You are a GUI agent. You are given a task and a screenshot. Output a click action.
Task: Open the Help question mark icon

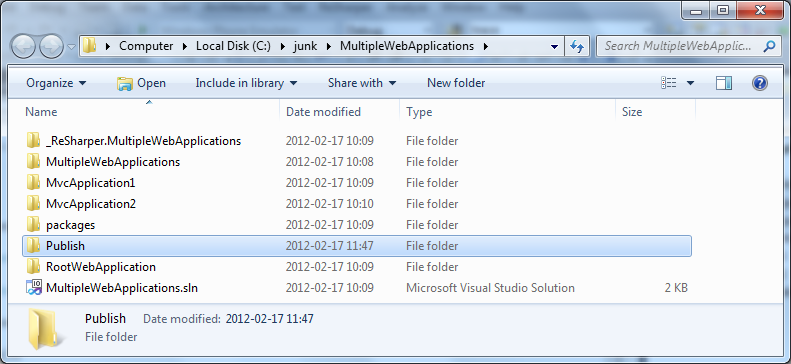pyautogui.click(x=760, y=83)
